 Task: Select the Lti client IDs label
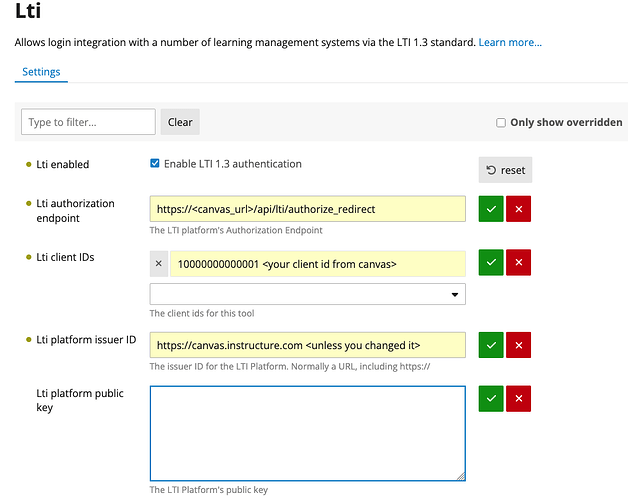pos(65,257)
